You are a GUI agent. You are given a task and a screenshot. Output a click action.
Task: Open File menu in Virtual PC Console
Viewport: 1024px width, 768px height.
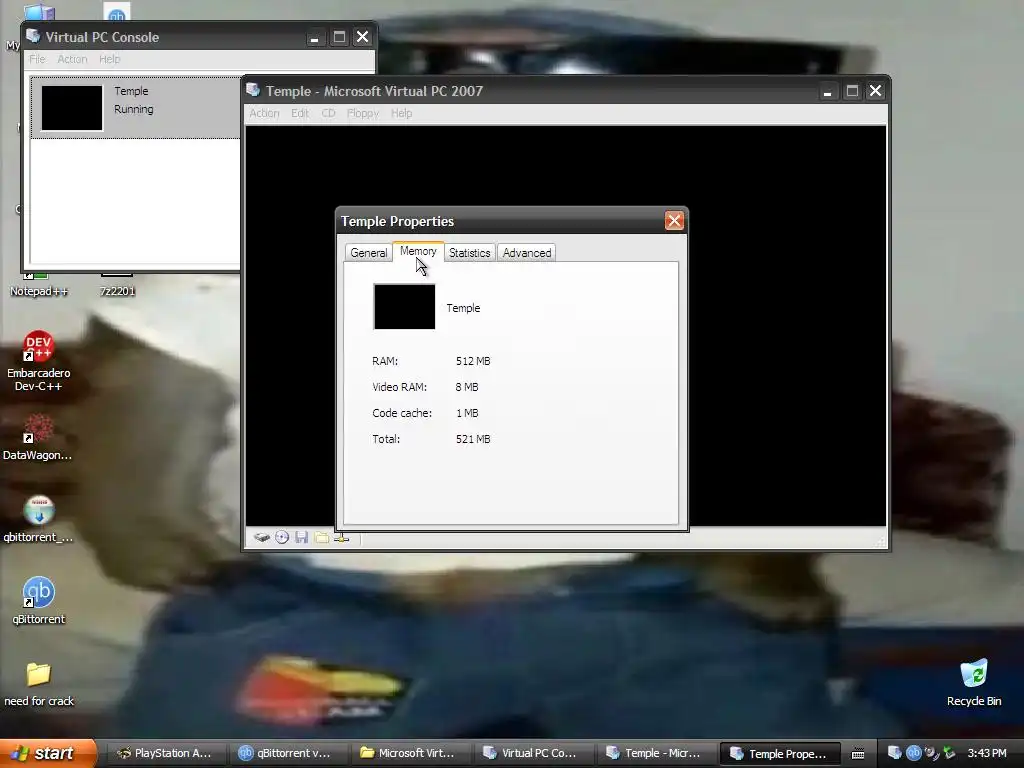(37, 59)
